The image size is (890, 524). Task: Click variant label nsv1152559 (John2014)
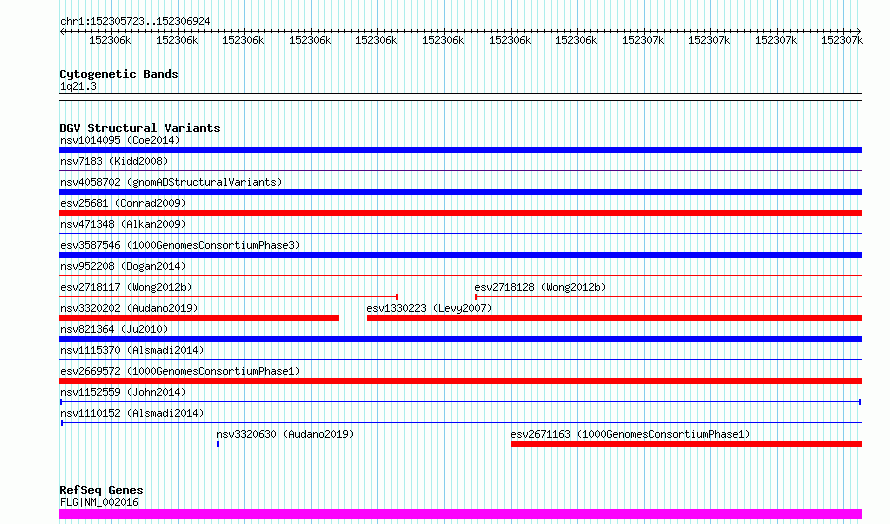pyautogui.click(x=123, y=392)
